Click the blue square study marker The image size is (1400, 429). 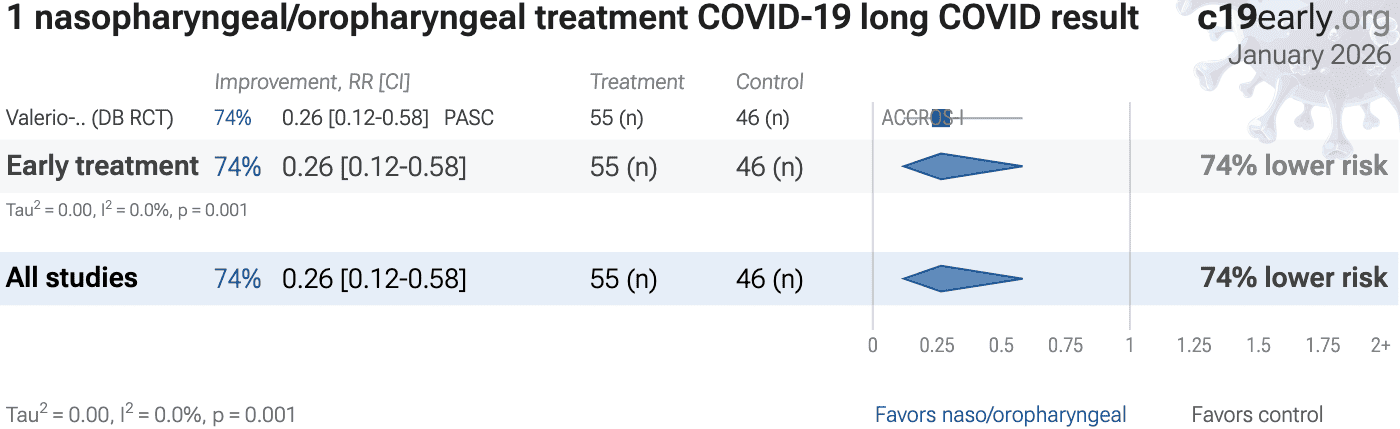click(x=941, y=118)
